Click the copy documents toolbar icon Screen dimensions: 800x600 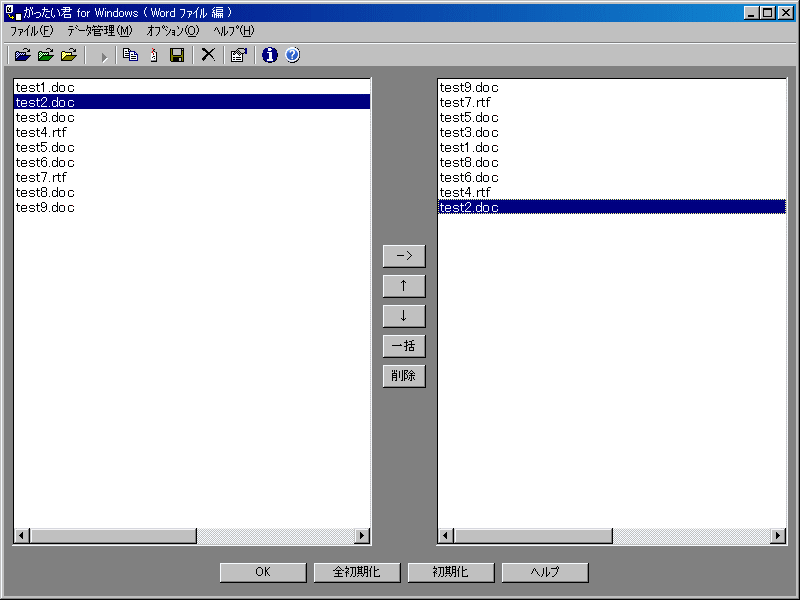[x=131, y=55]
